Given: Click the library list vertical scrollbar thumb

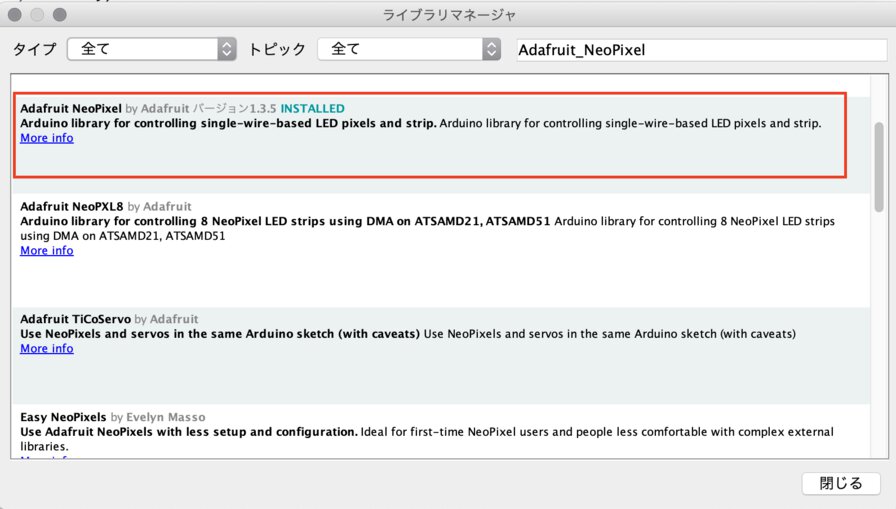Looking at the screenshot, I should tap(879, 167).
